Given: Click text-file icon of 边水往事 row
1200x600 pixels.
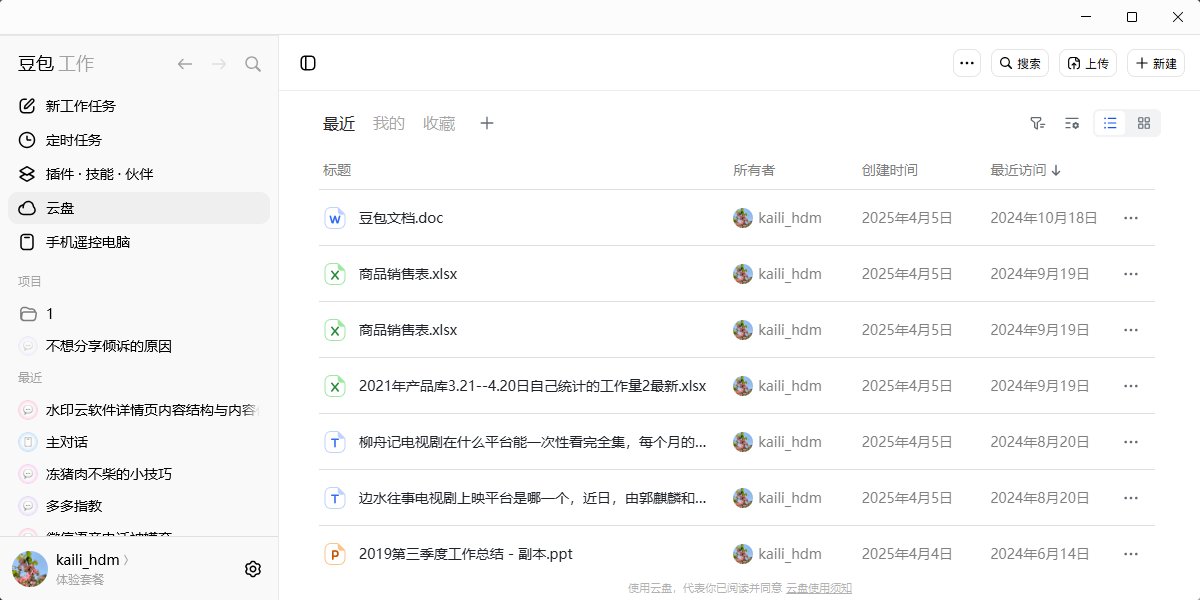Looking at the screenshot, I should point(335,498).
